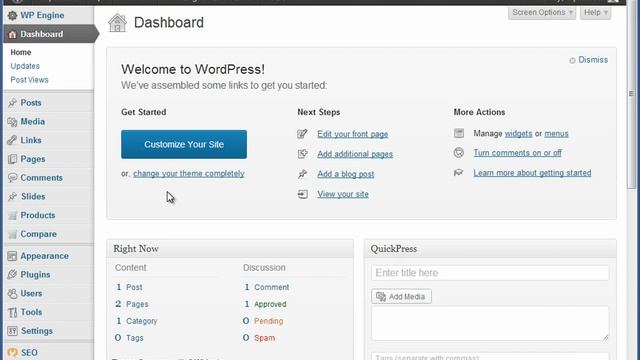The width and height of the screenshot is (640, 360).
Task: Click the comments icon beside Turn comments on or off
Action: pyautogui.click(x=459, y=153)
